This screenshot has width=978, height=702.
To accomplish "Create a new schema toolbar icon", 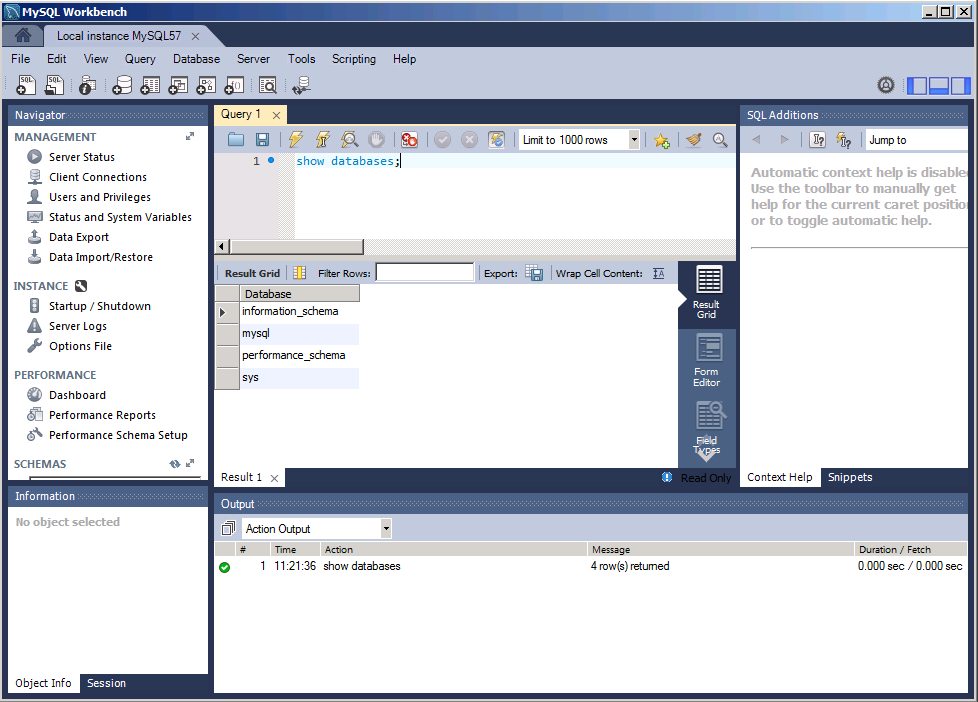I will click(122, 85).
